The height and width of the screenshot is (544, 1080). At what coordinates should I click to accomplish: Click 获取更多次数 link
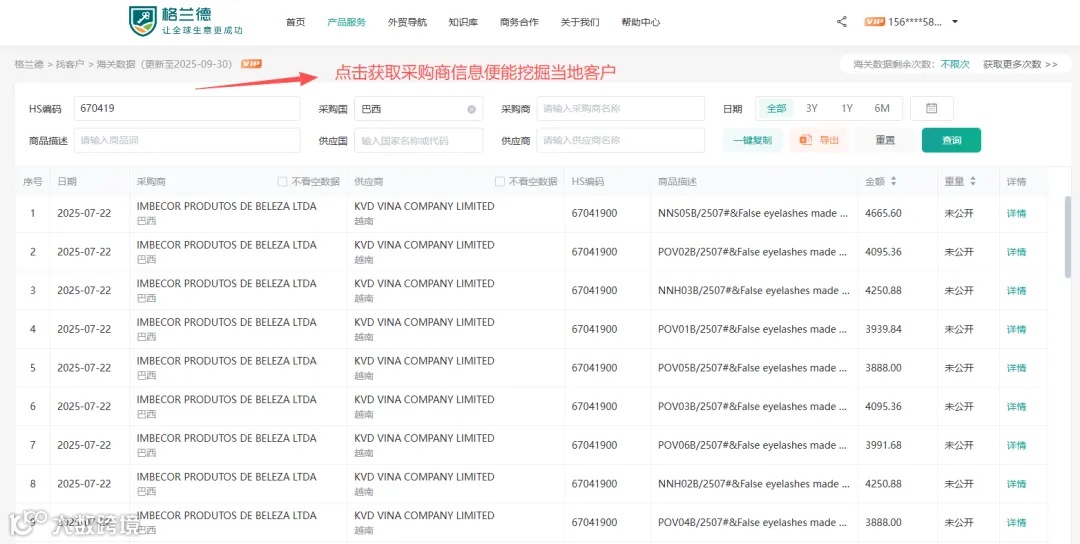click(1020, 64)
